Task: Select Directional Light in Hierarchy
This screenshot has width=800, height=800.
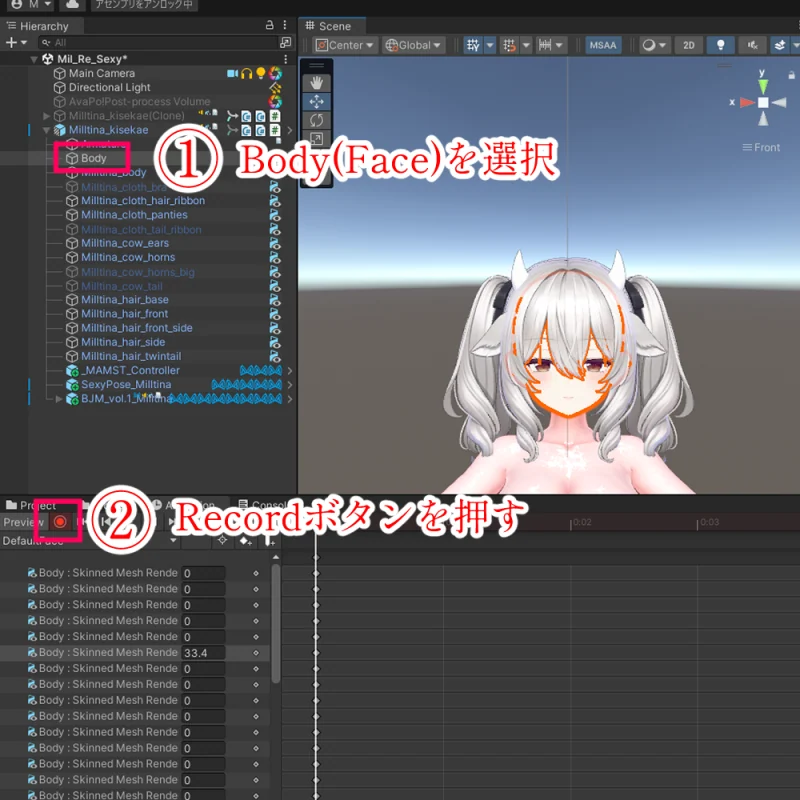Action: pos(109,88)
